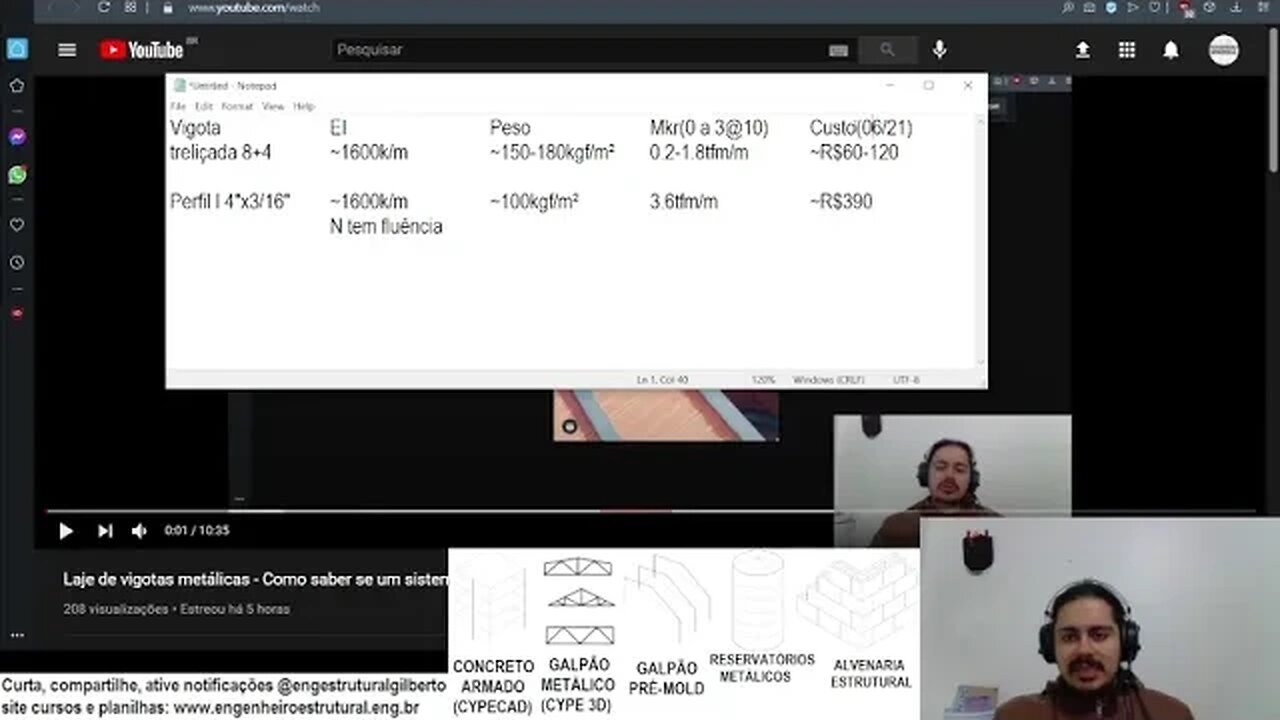The width and height of the screenshot is (1280, 720).
Task: Open the sidebar home icon
Action: tap(17, 49)
